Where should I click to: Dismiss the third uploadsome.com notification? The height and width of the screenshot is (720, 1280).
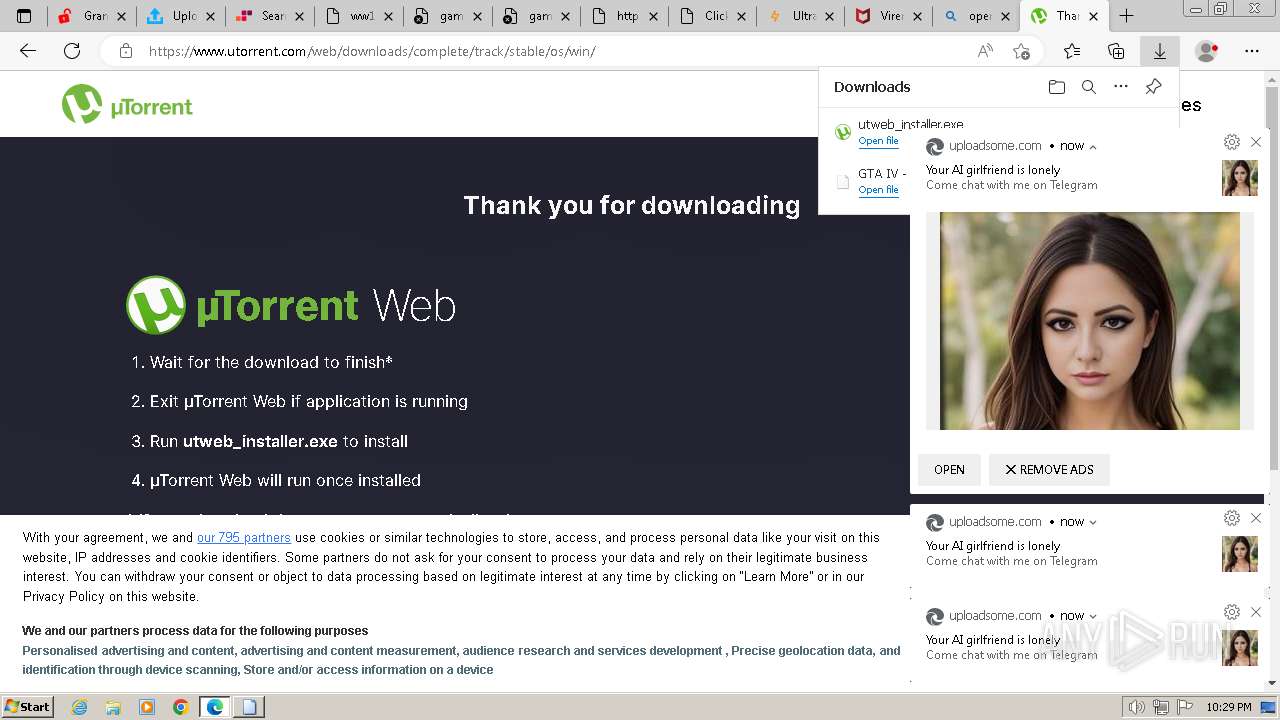click(1256, 612)
